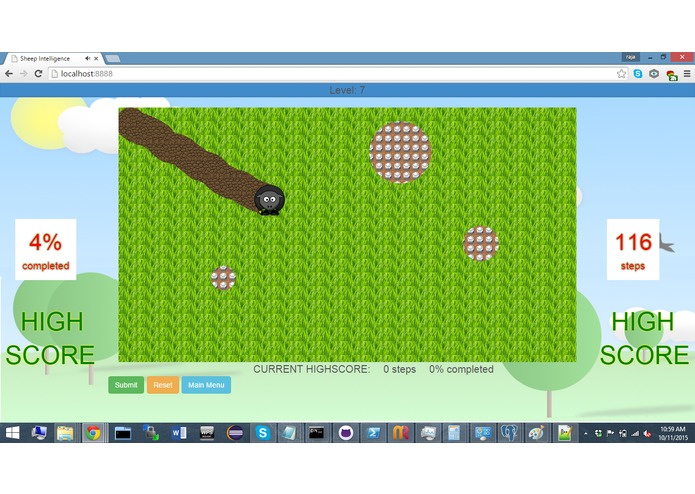Click the volume icon in system tray

(648, 434)
